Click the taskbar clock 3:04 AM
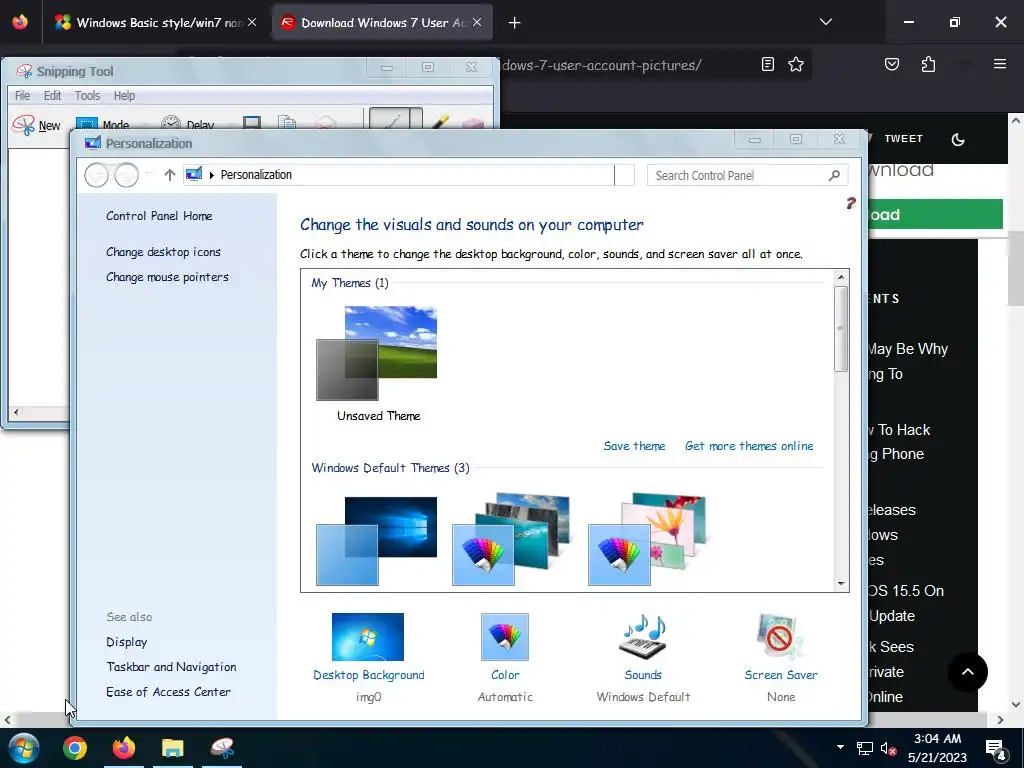1024x768 pixels. tap(937, 739)
